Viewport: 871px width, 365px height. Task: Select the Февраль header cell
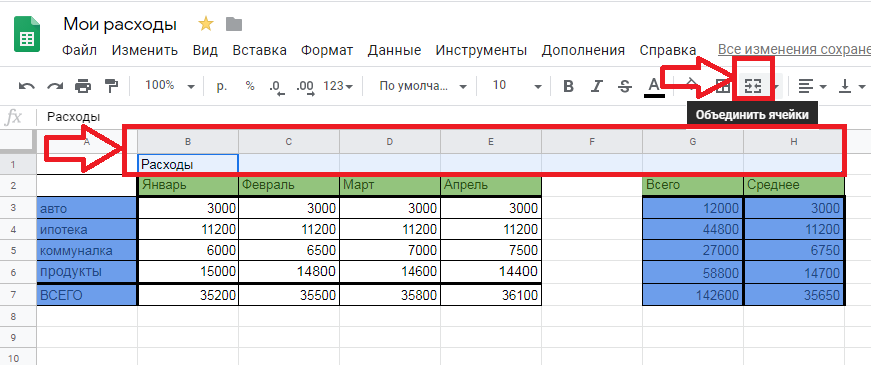pos(289,186)
